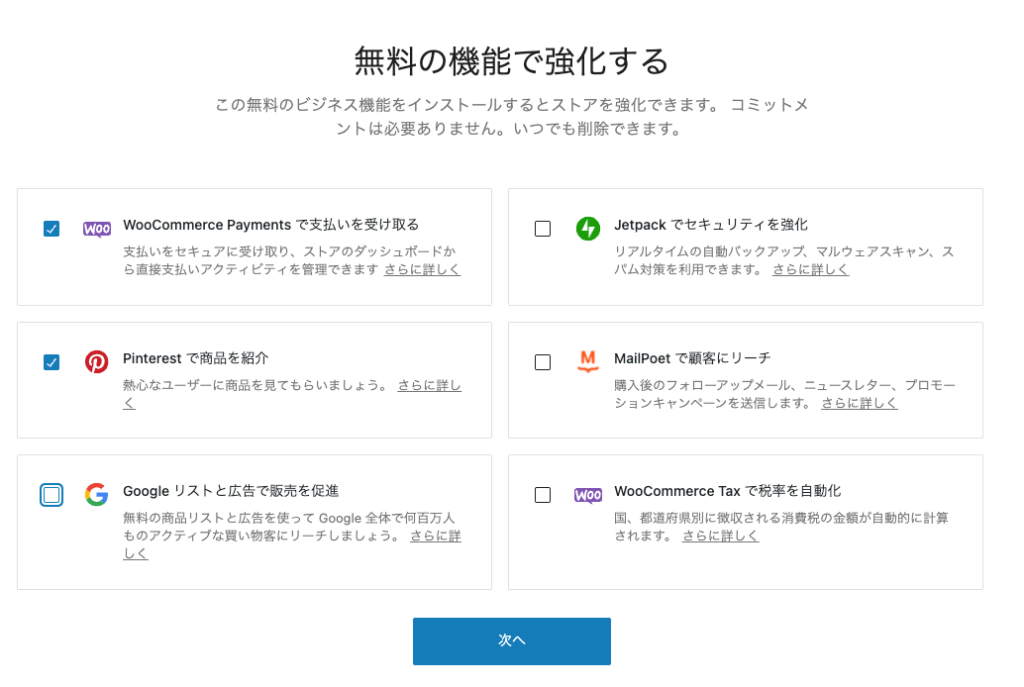Open さらに詳しく link for Jetpack
The height and width of the screenshot is (687, 1024).
pos(810,270)
